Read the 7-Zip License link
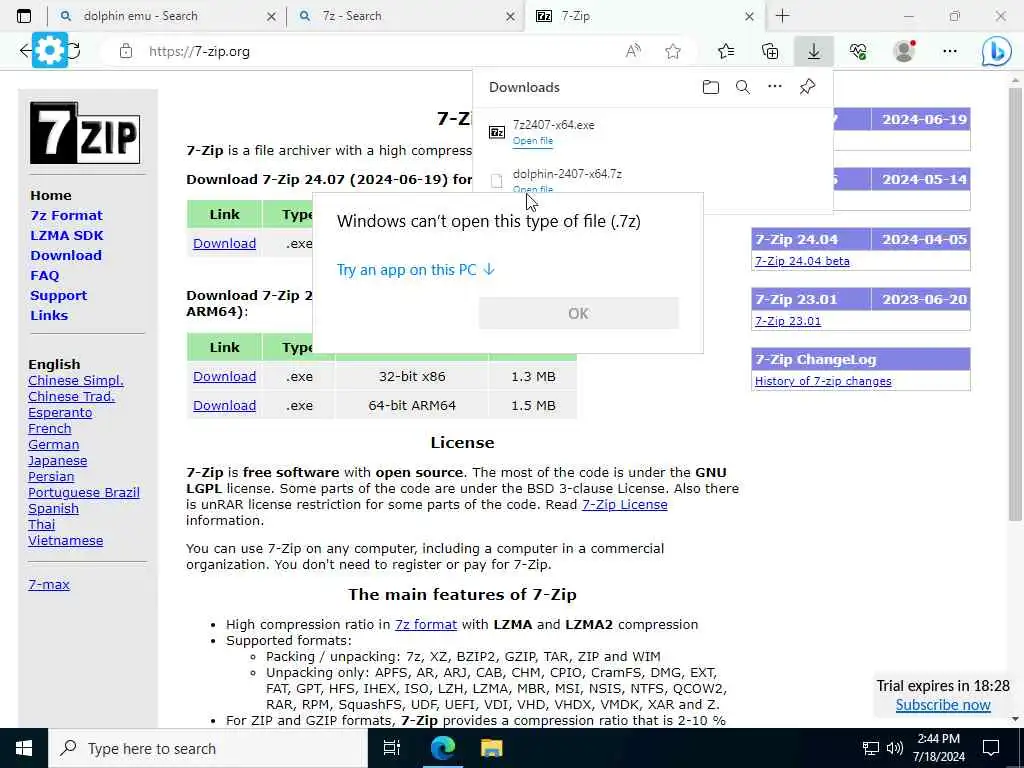1024x768 pixels. coord(624,505)
